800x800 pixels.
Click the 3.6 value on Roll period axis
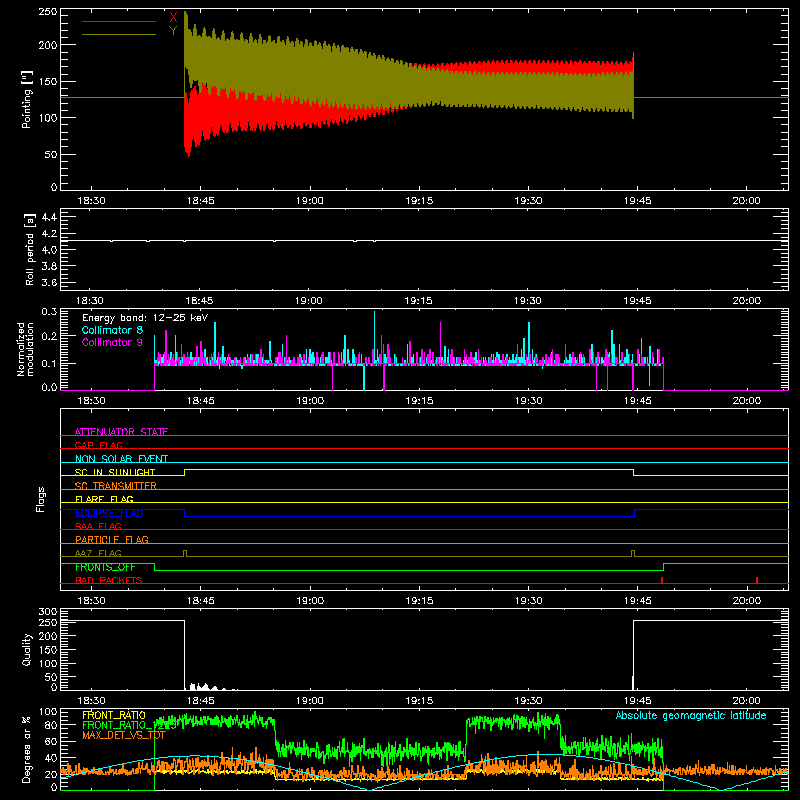49,282
